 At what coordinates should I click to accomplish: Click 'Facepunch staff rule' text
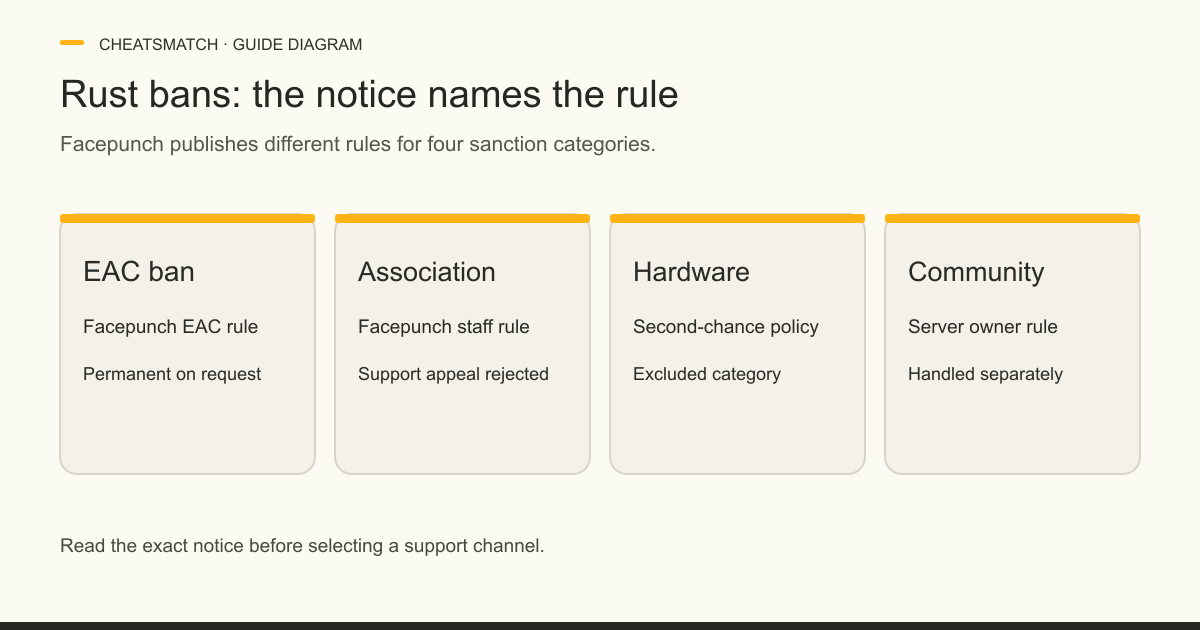point(444,327)
